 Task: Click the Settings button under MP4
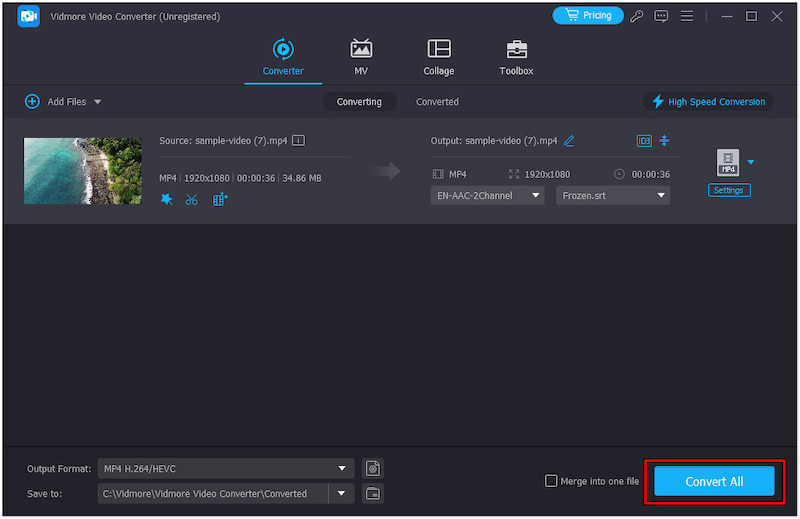click(729, 190)
